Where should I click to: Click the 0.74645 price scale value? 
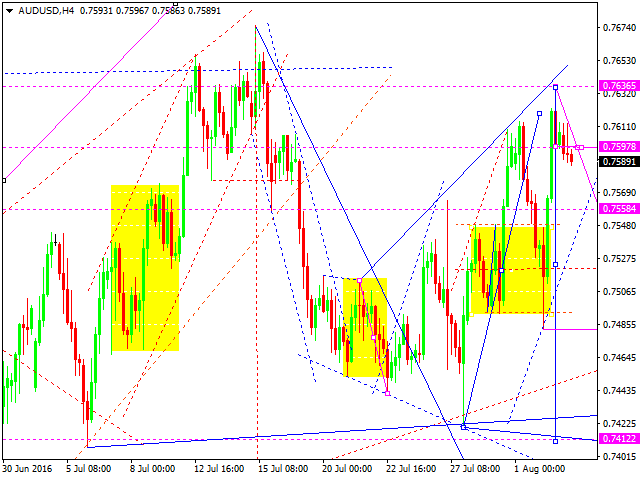pyautogui.click(x=619, y=358)
